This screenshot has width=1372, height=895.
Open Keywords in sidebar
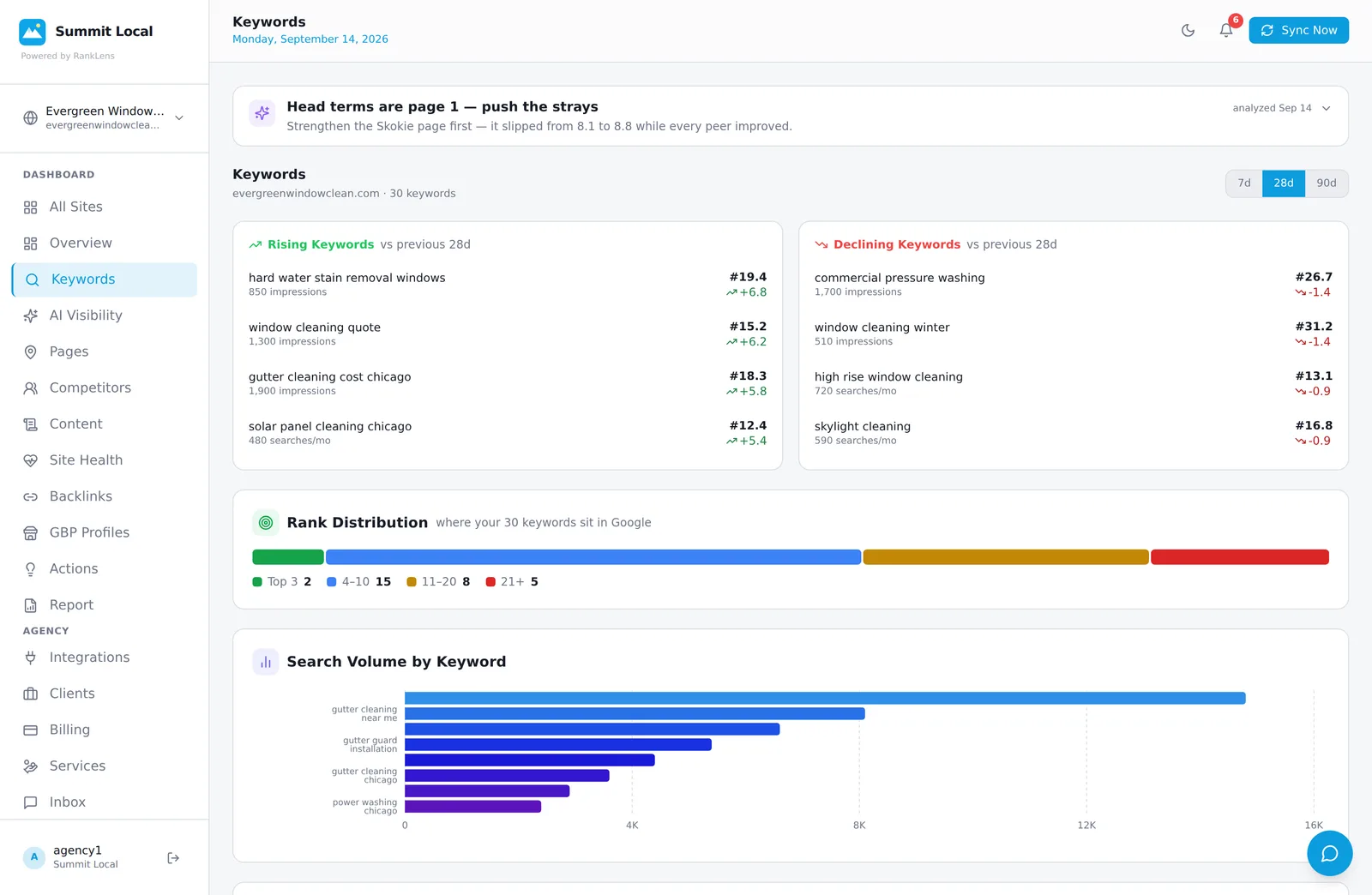pos(104,279)
